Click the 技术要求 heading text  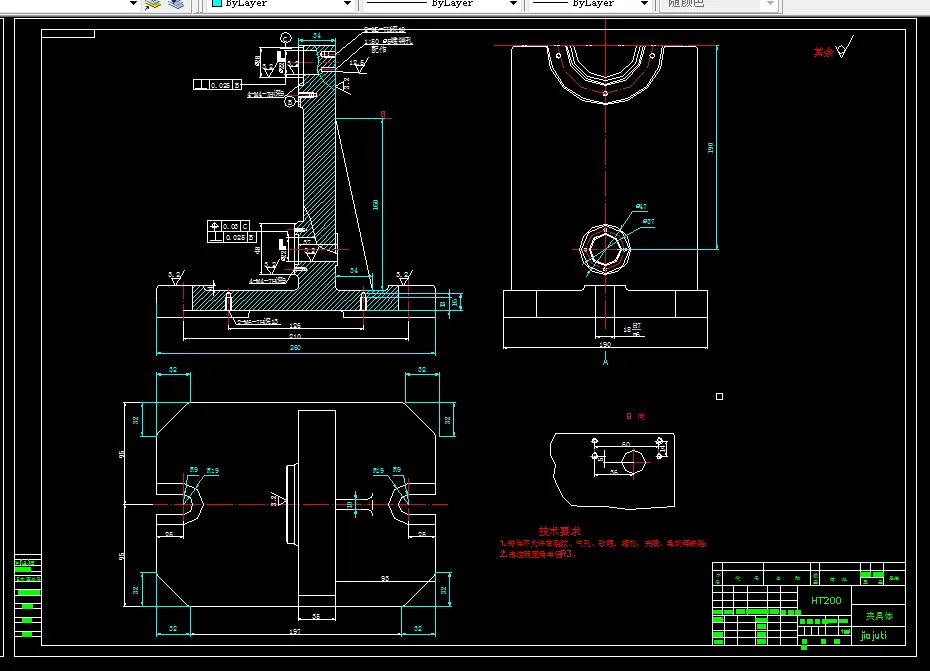click(559, 532)
